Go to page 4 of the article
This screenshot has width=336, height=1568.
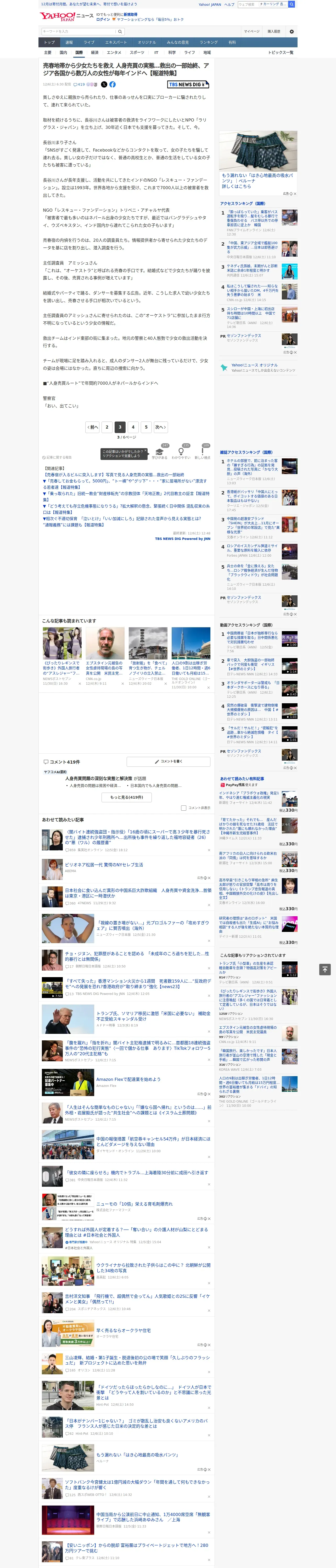pyautogui.click(x=133, y=427)
